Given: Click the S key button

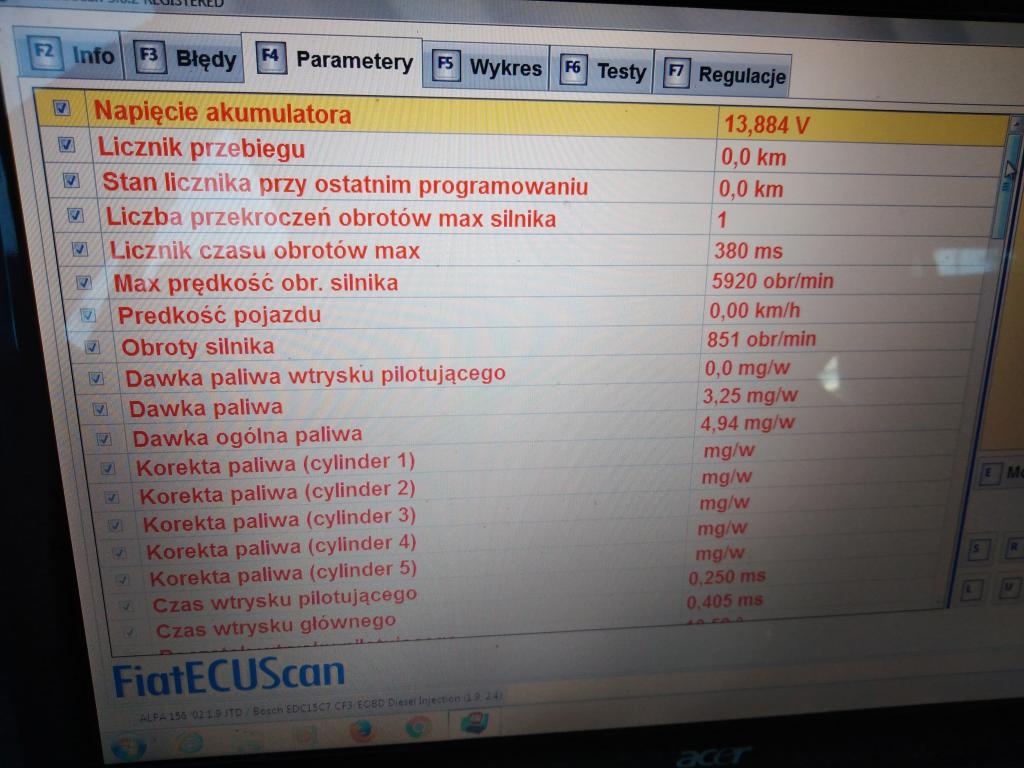Looking at the screenshot, I should tap(978, 550).
